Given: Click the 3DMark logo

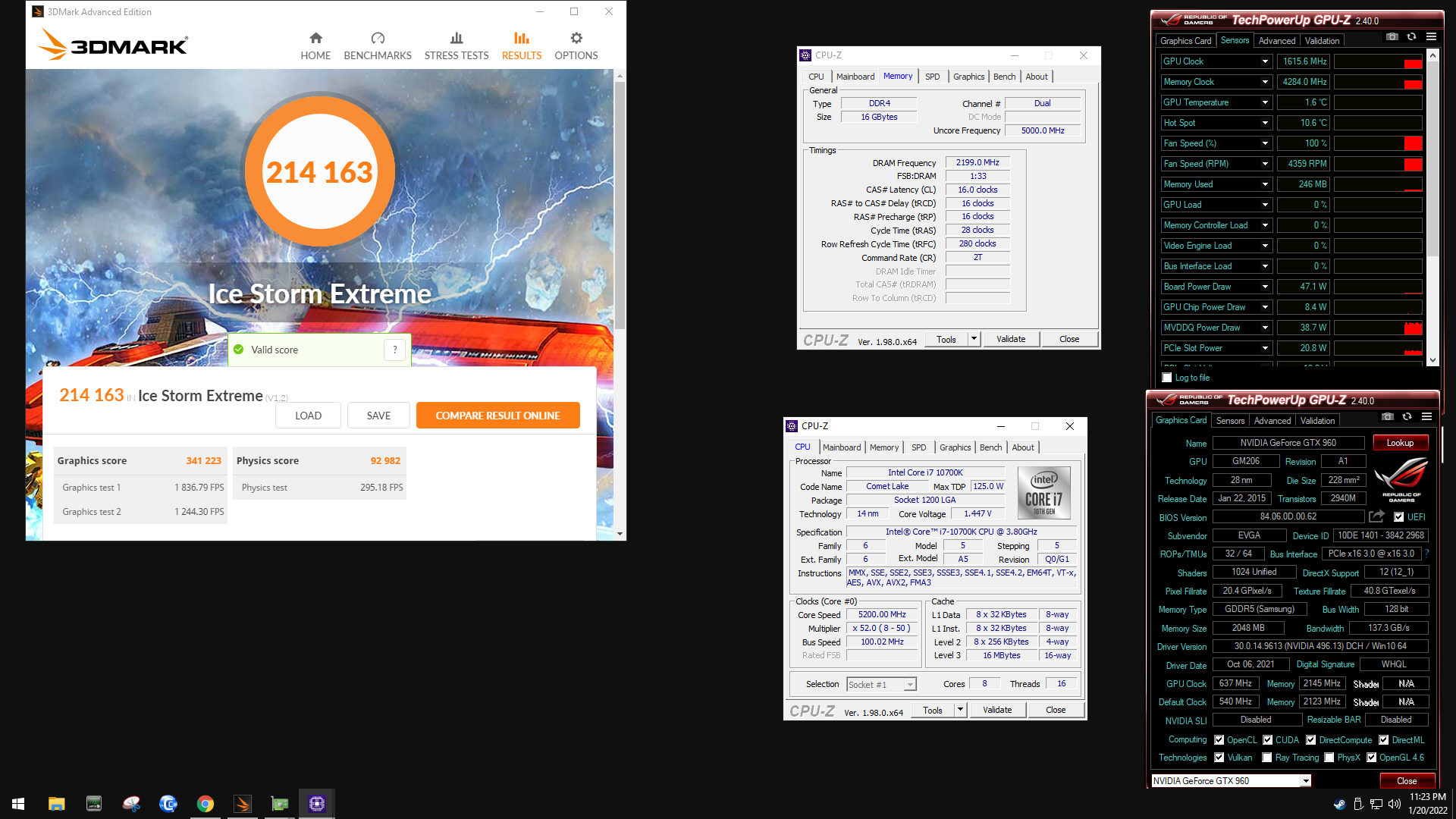Looking at the screenshot, I should click(113, 45).
